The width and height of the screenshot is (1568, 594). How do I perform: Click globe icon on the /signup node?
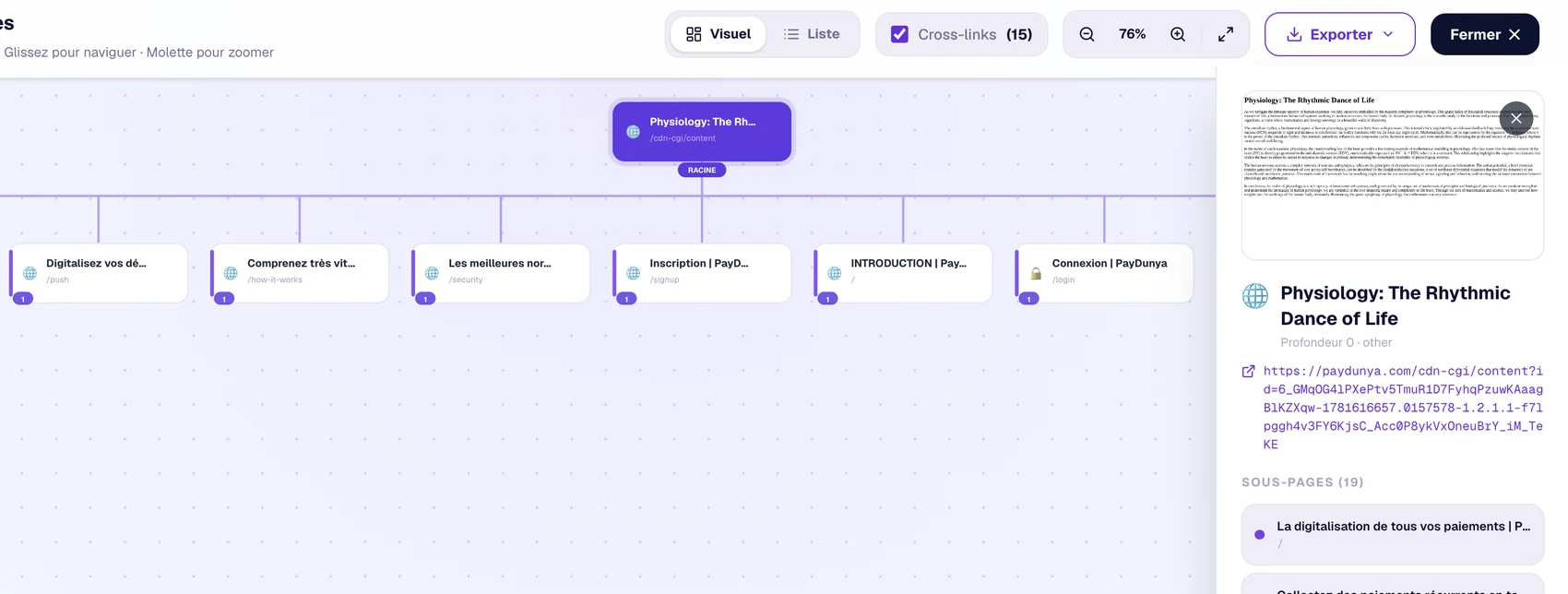633,273
